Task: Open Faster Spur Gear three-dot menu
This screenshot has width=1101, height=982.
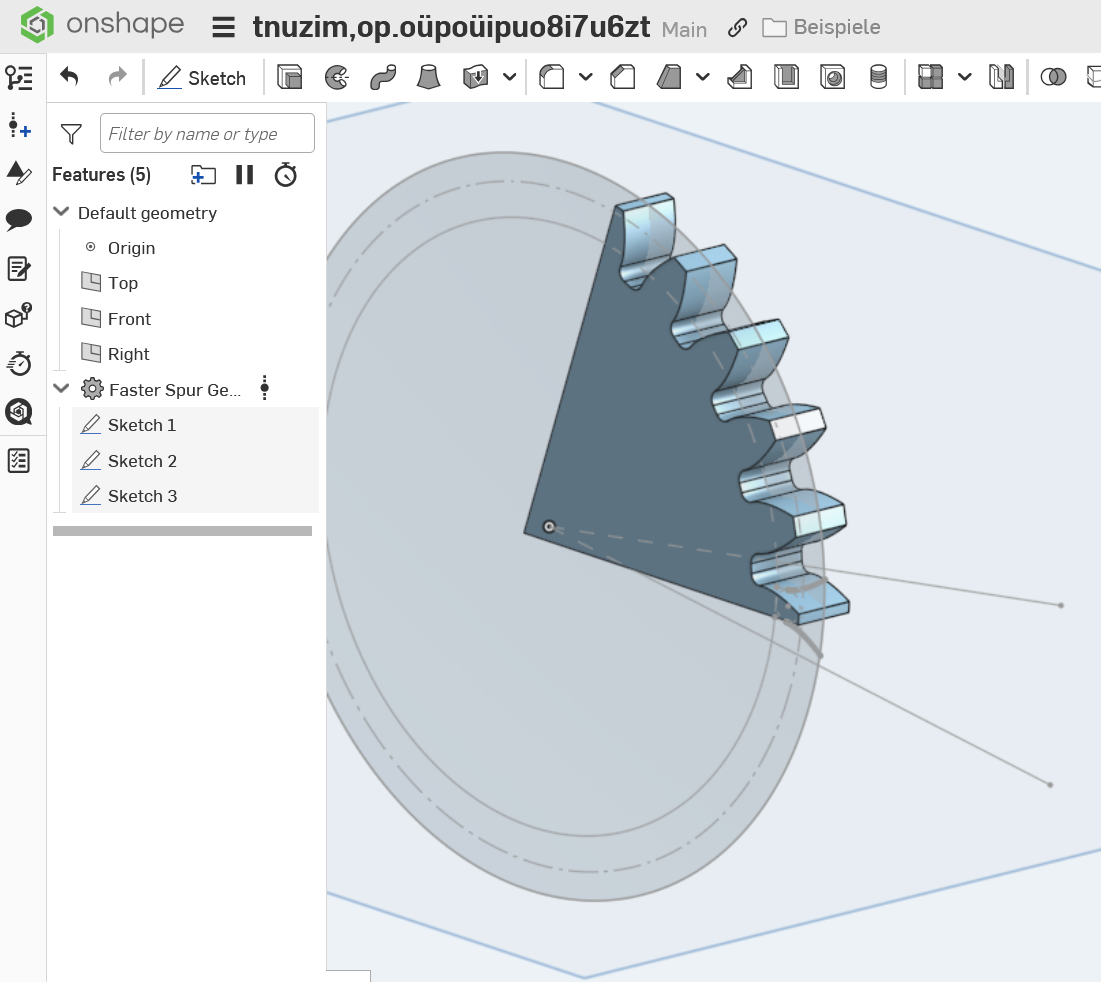Action: [x=265, y=387]
